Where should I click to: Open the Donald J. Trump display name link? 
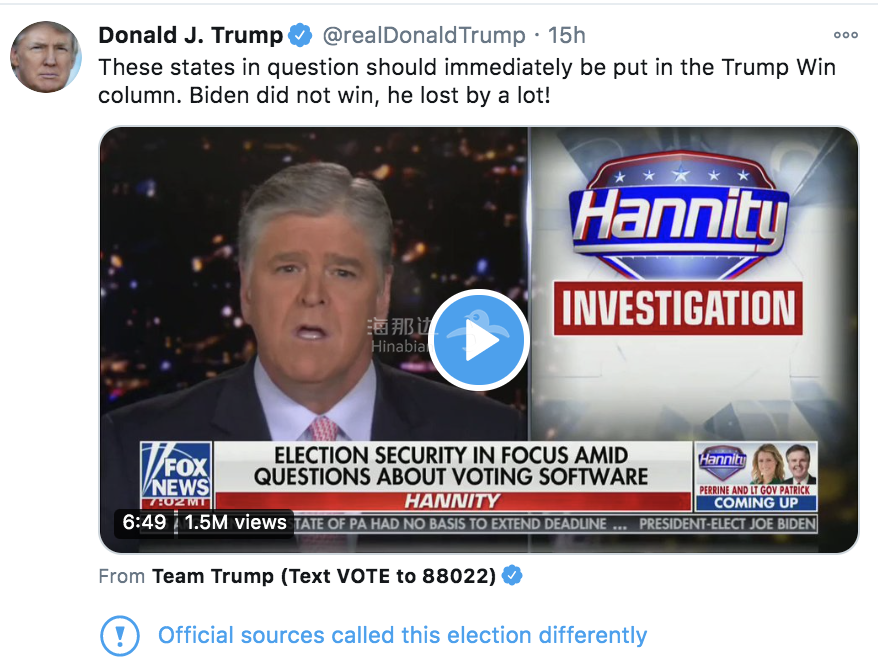pyautogui.click(x=191, y=36)
